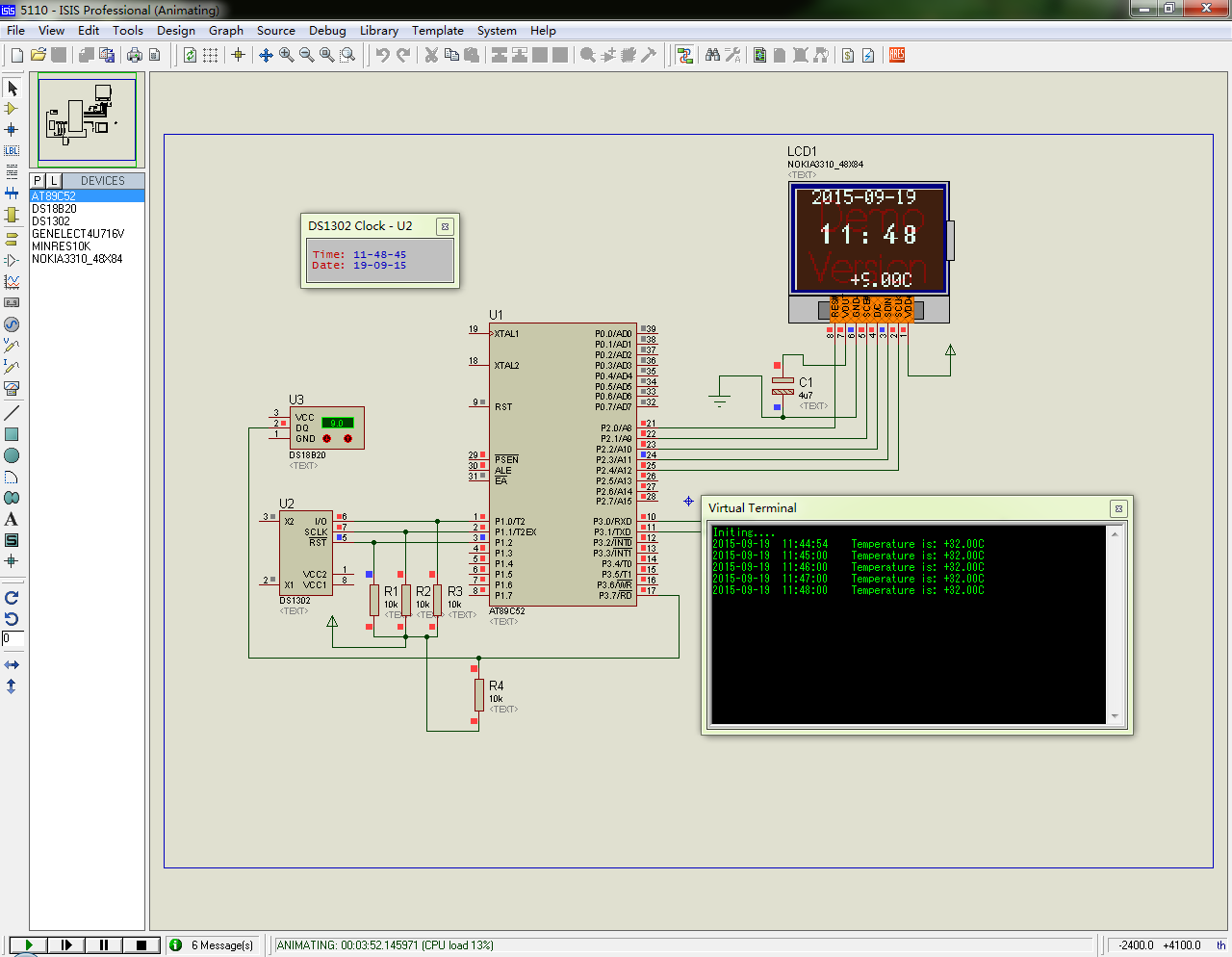Select the Terminals mode tool
1232x957 pixels.
12,239
